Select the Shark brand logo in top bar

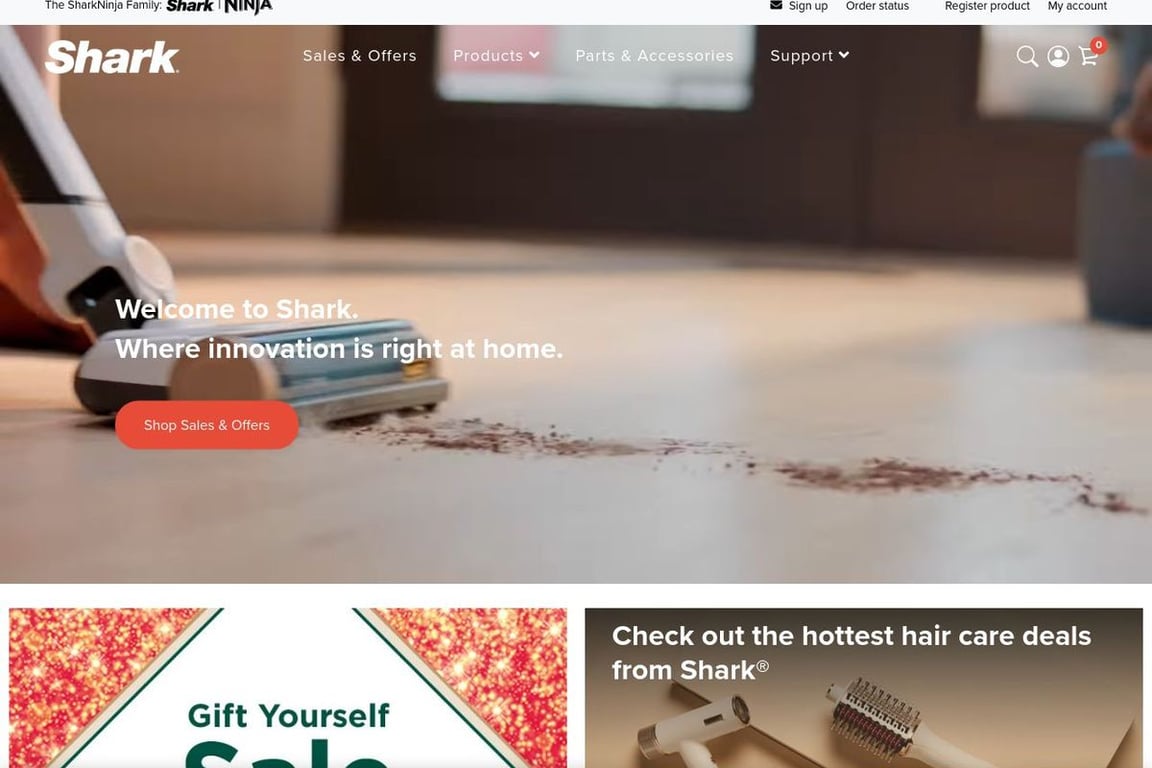point(190,7)
